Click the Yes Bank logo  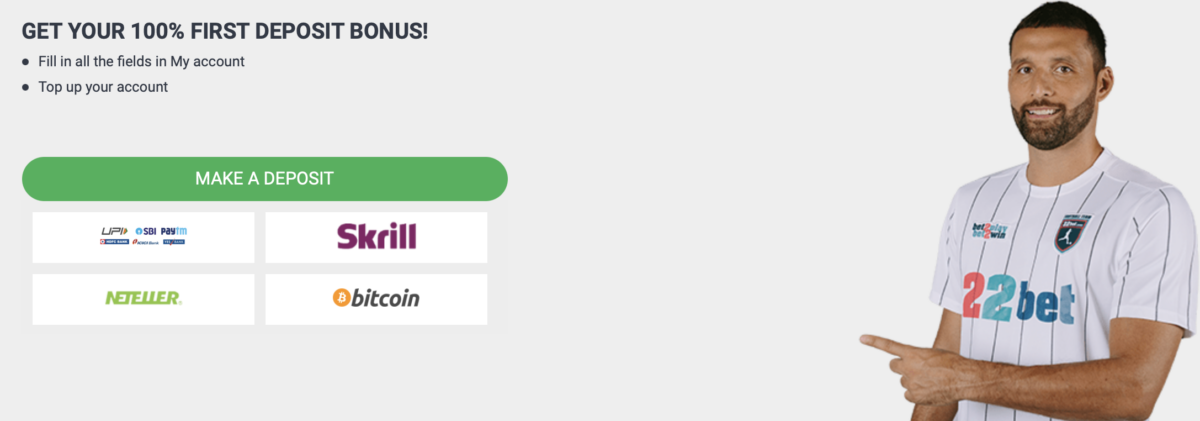(174, 242)
